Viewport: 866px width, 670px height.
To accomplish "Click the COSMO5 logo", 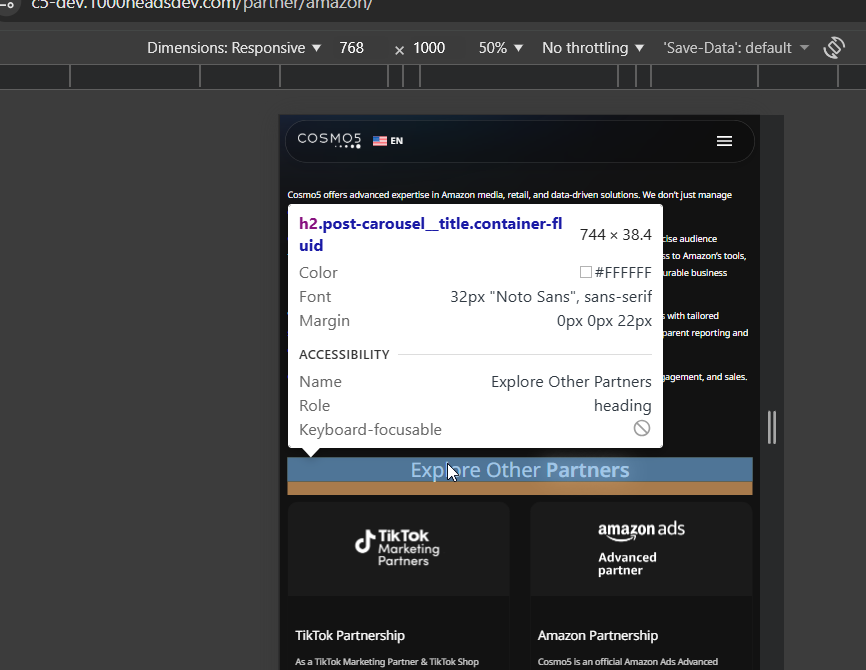I will point(329,140).
